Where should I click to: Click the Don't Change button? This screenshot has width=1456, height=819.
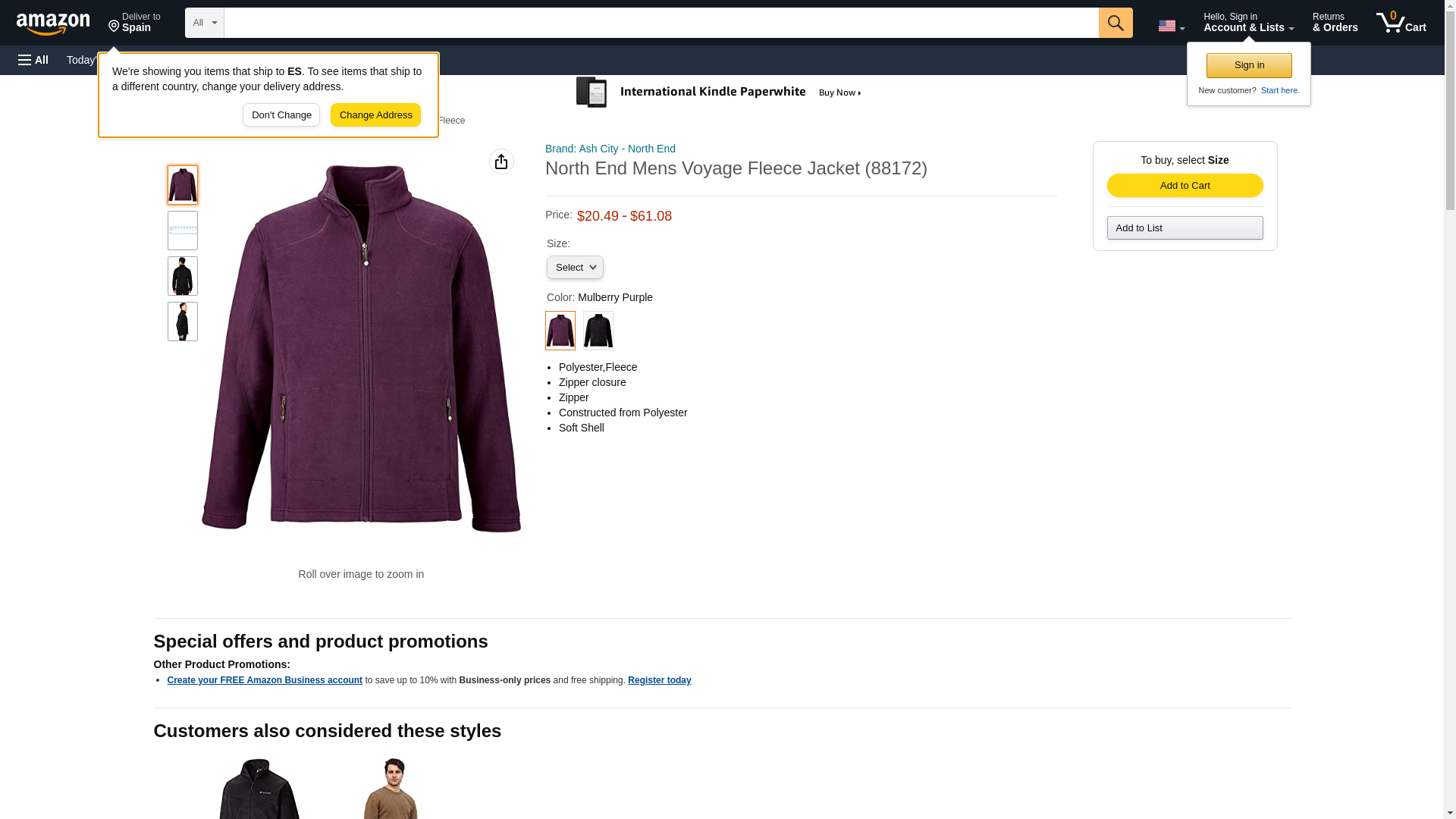click(x=281, y=115)
